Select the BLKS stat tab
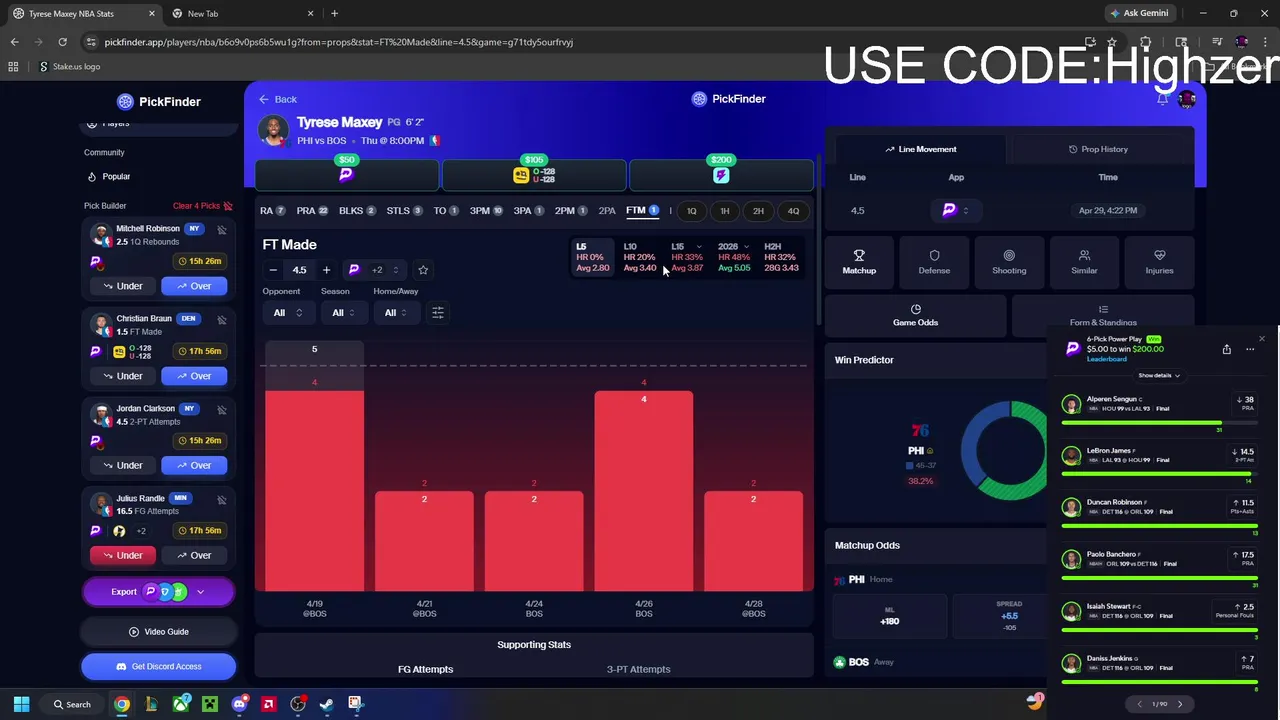 [357, 211]
